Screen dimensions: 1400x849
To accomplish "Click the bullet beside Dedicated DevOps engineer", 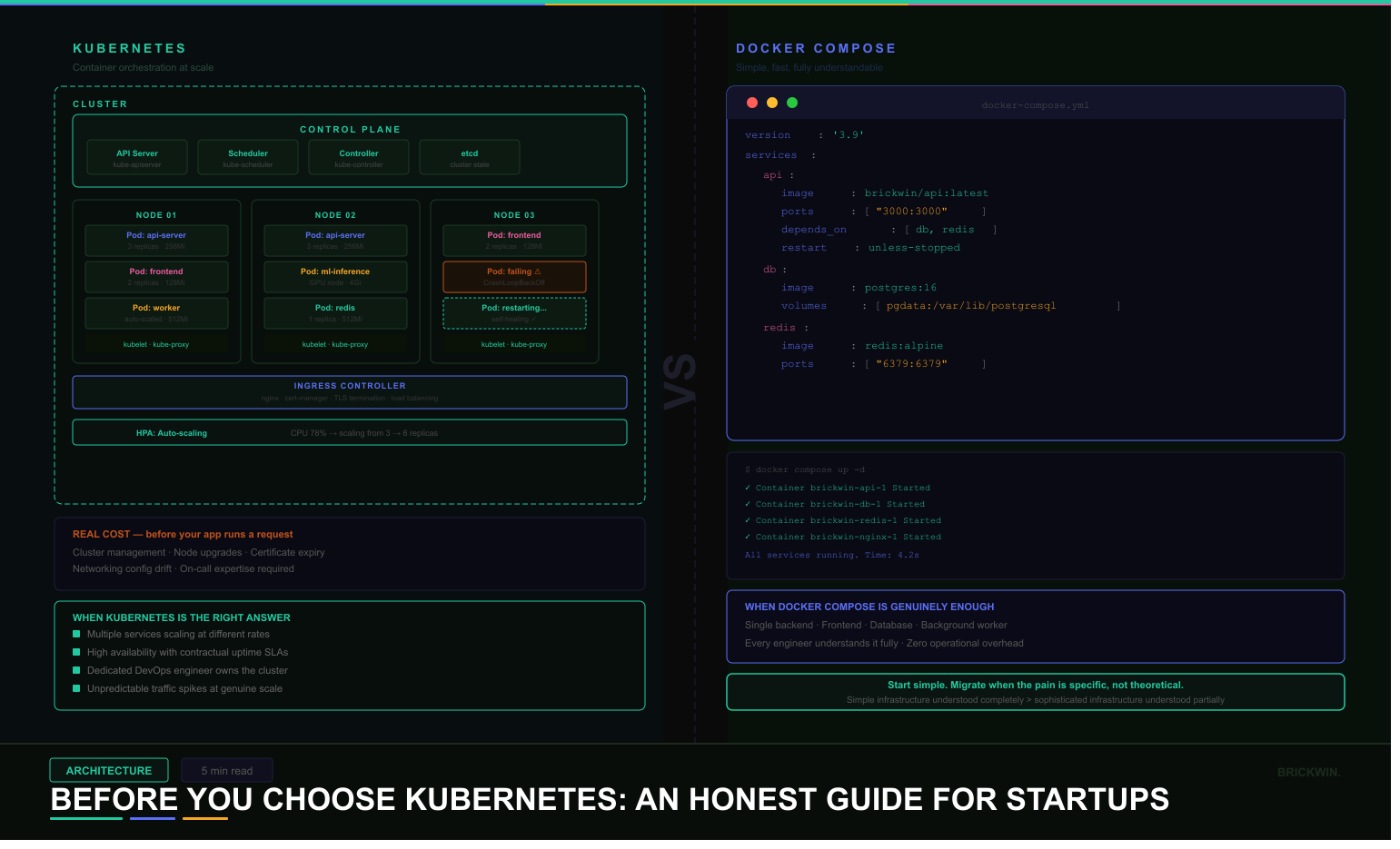I will pos(76,671).
